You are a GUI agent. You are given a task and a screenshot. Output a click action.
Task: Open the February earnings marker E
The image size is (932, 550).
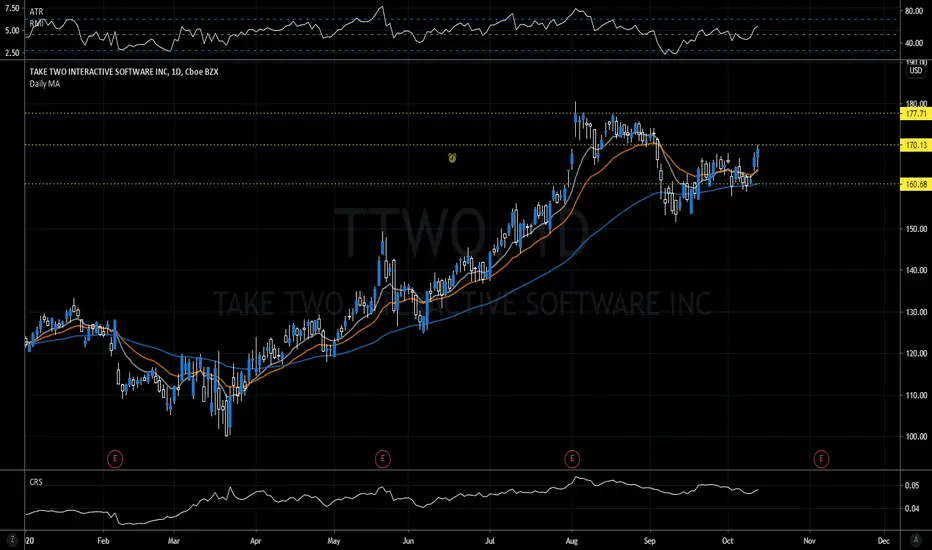point(115,458)
